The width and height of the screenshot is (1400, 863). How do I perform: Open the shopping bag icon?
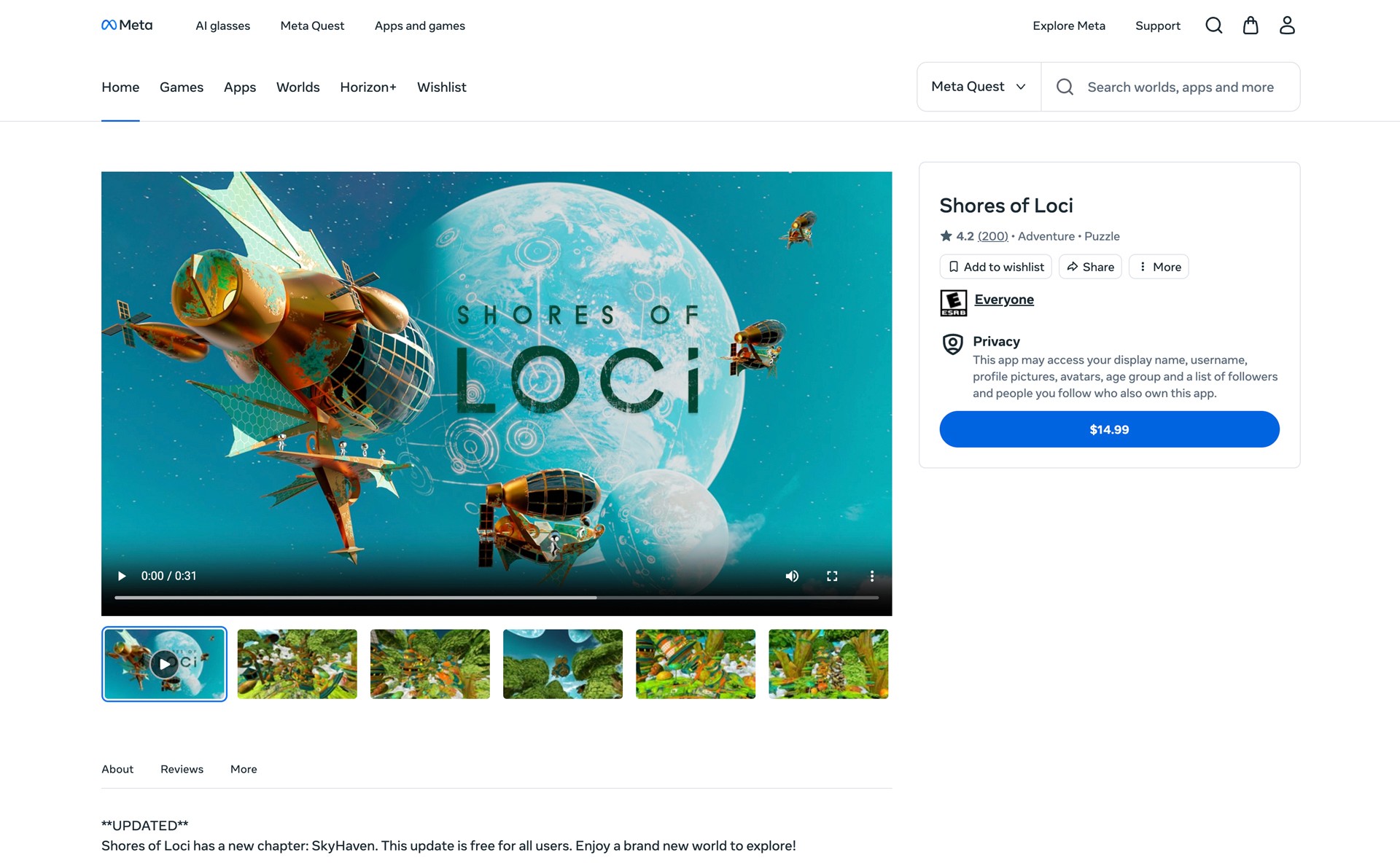[x=1251, y=26]
